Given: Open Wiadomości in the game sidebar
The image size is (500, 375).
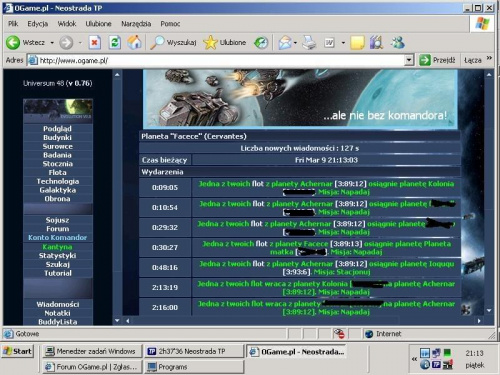Looking at the screenshot, I should 58,304.
